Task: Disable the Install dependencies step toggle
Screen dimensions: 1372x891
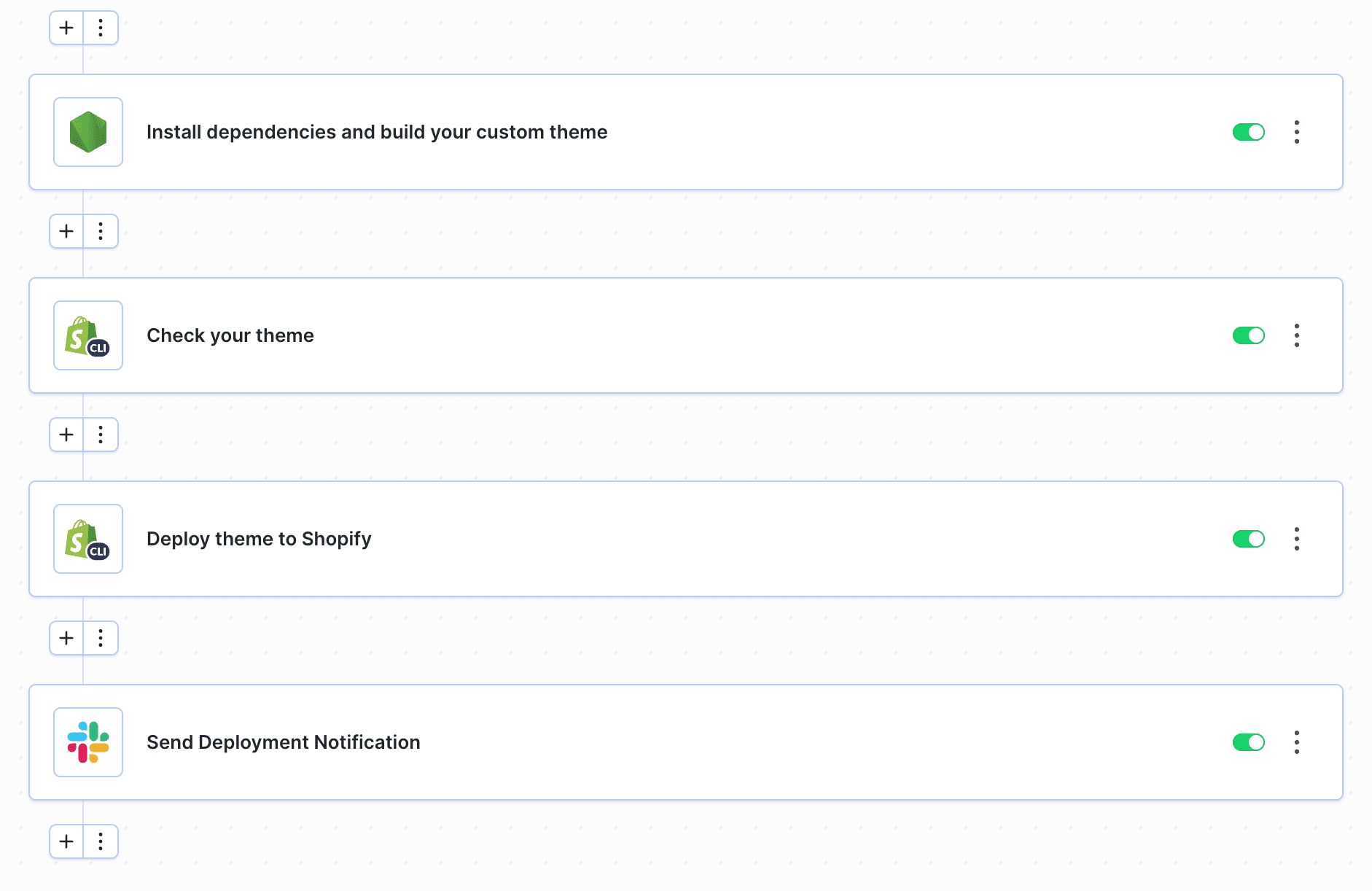Action: tap(1248, 132)
